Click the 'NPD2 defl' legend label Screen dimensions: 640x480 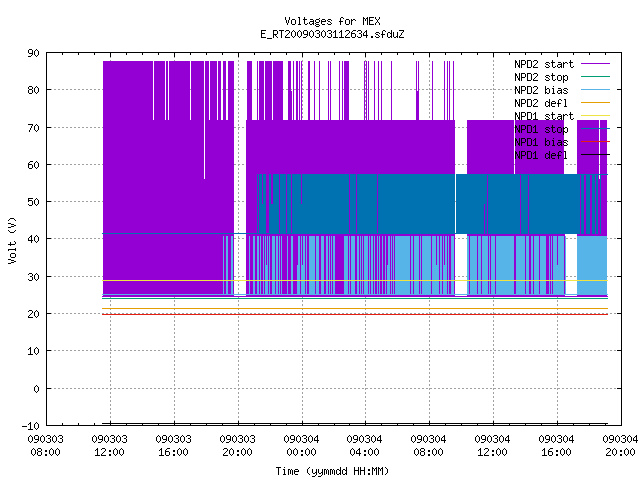pyautogui.click(x=541, y=103)
